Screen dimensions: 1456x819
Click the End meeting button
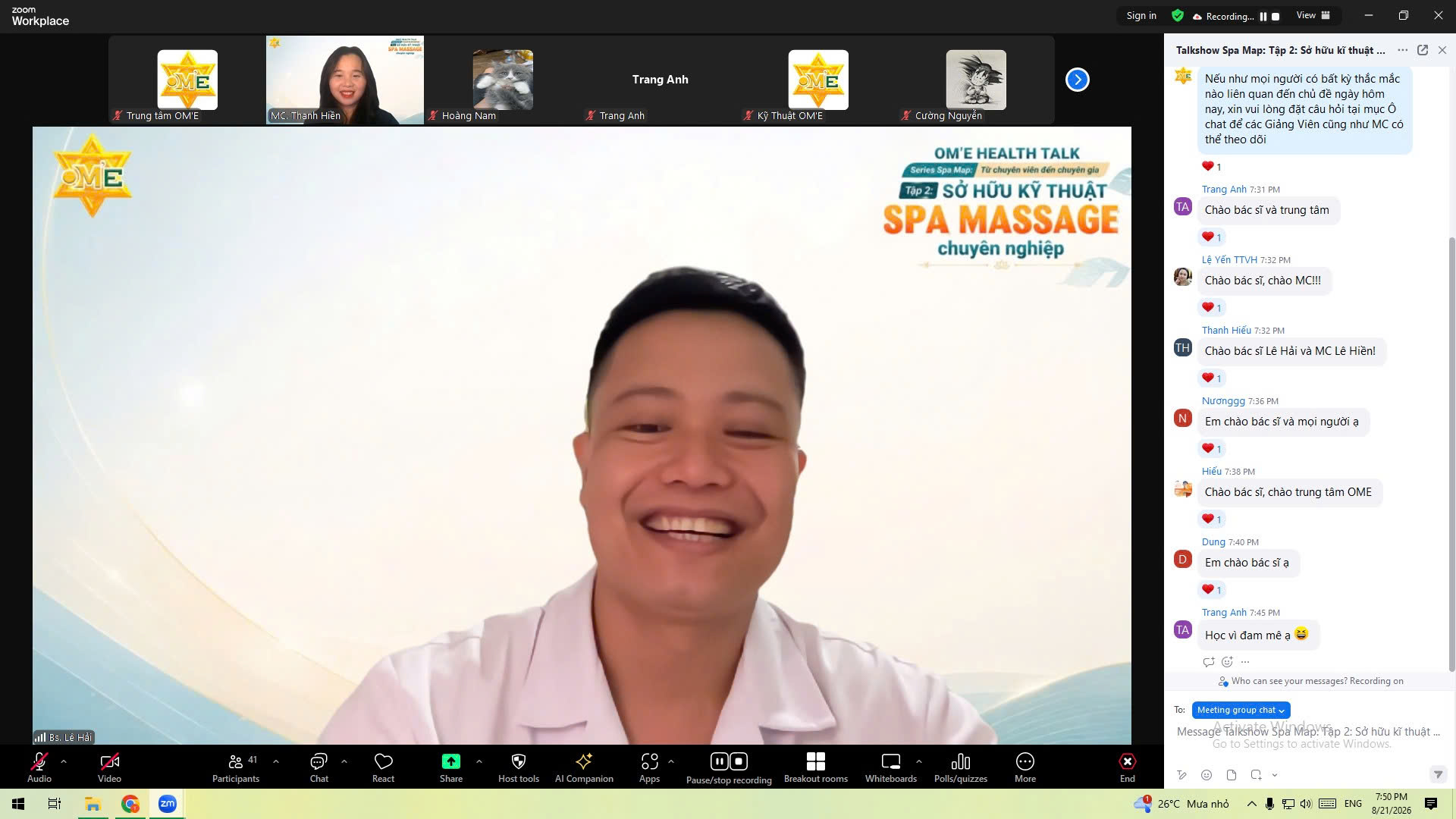point(1128,767)
